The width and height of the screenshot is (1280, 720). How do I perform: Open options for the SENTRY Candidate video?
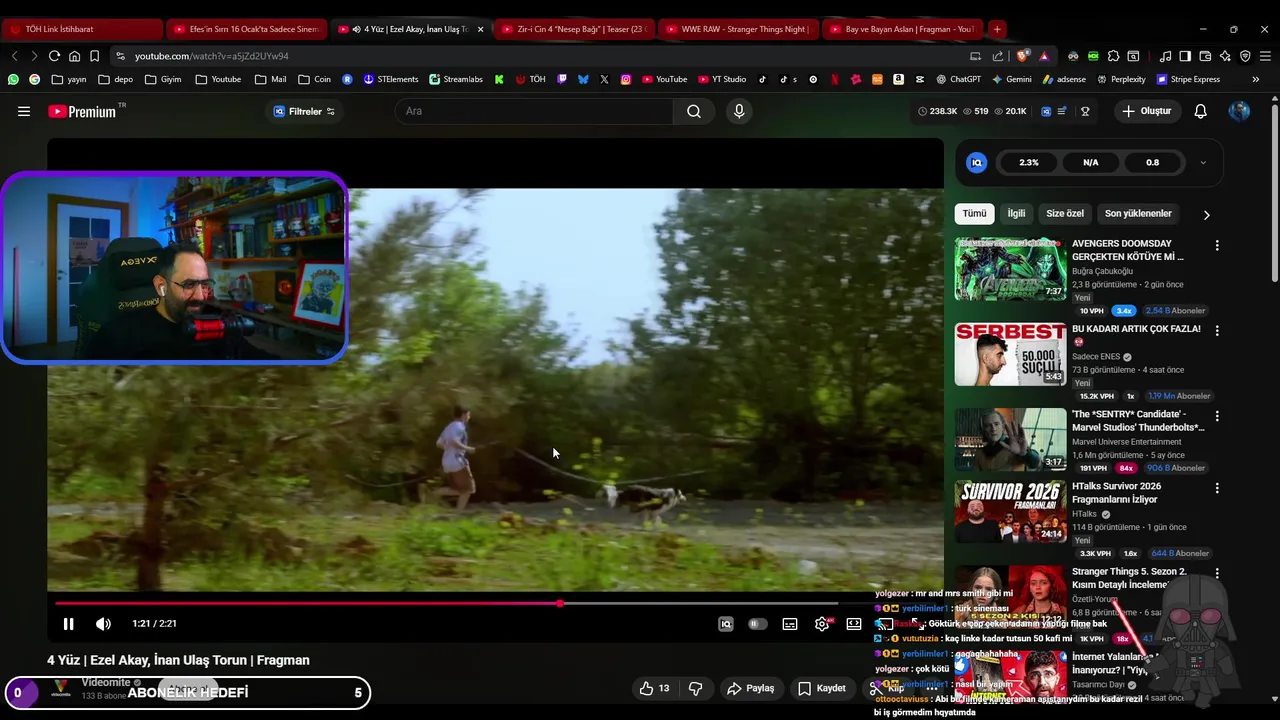pyautogui.click(x=1217, y=415)
